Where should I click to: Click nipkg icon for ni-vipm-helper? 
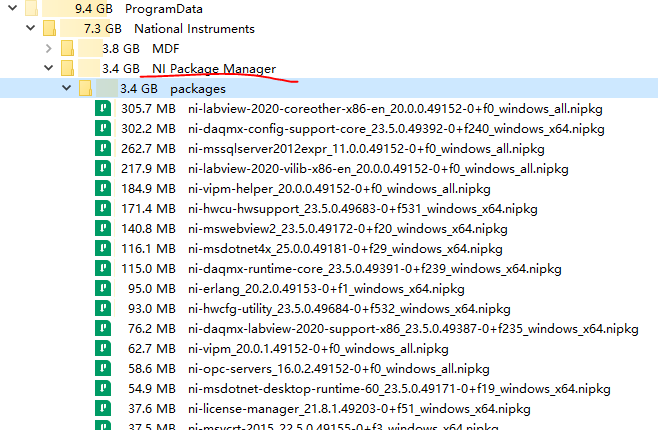[103, 188]
